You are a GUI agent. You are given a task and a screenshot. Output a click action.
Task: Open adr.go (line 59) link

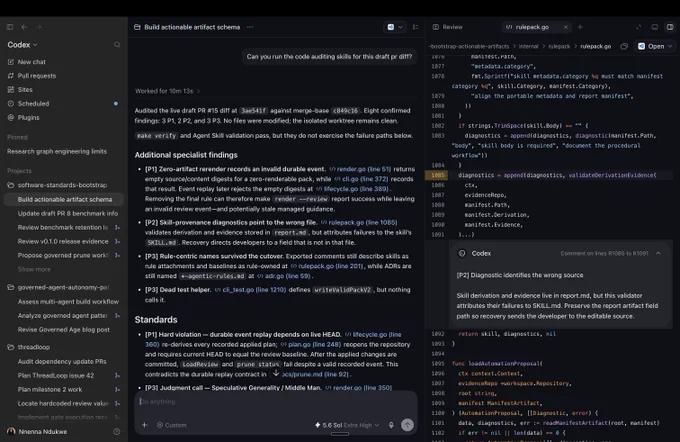pyautogui.click(x=284, y=276)
